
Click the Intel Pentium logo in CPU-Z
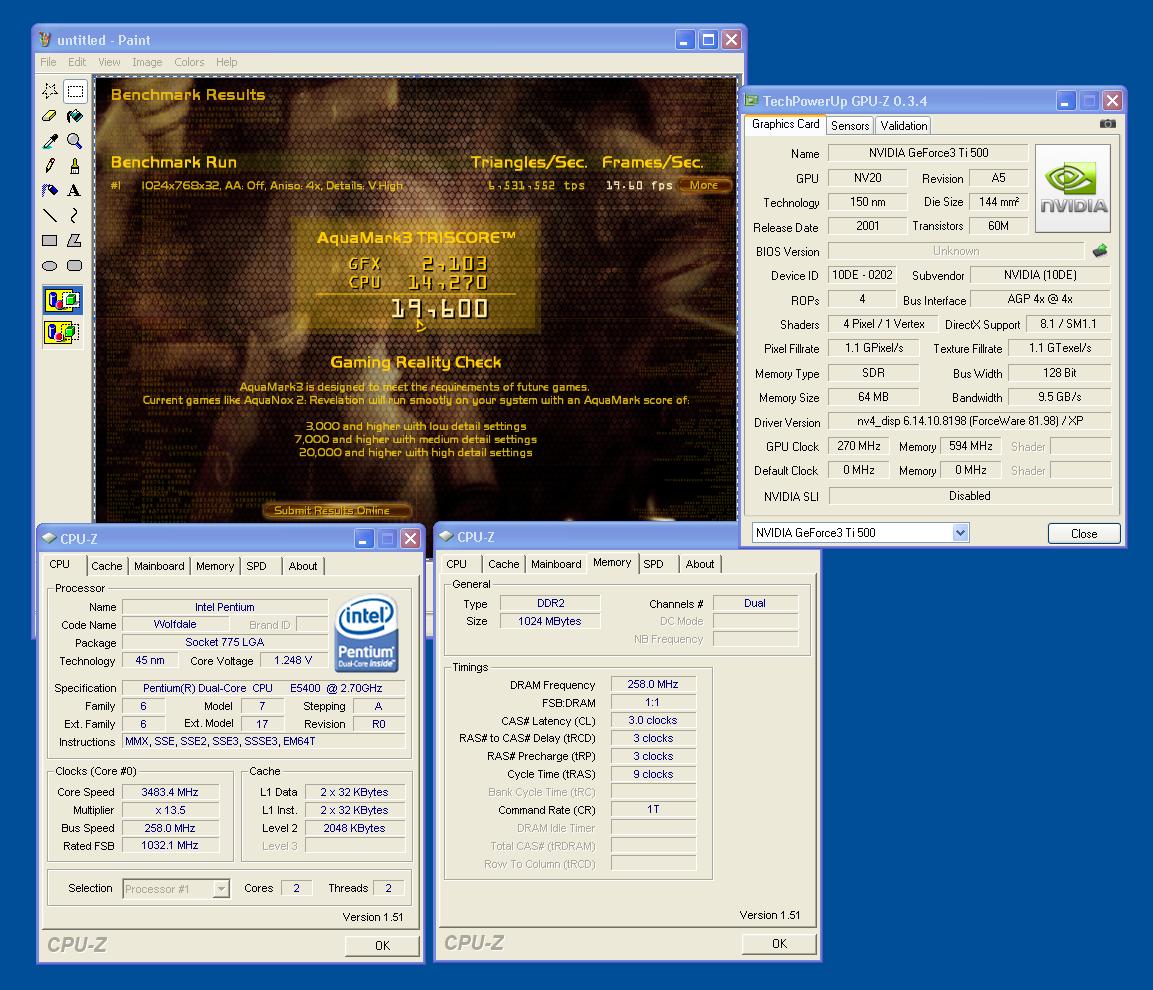click(366, 633)
